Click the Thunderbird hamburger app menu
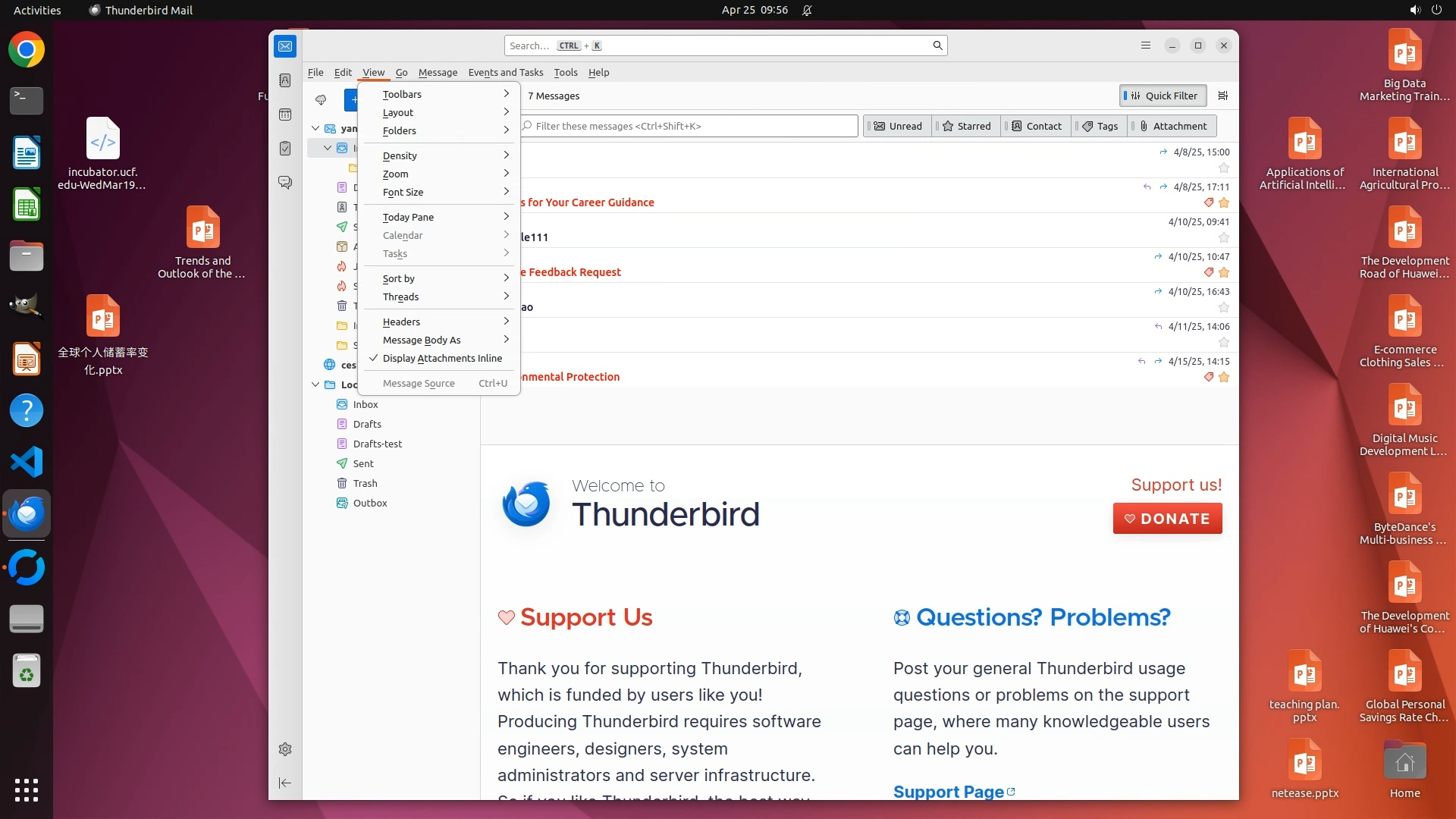The width and height of the screenshot is (1456, 819). (1145, 45)
